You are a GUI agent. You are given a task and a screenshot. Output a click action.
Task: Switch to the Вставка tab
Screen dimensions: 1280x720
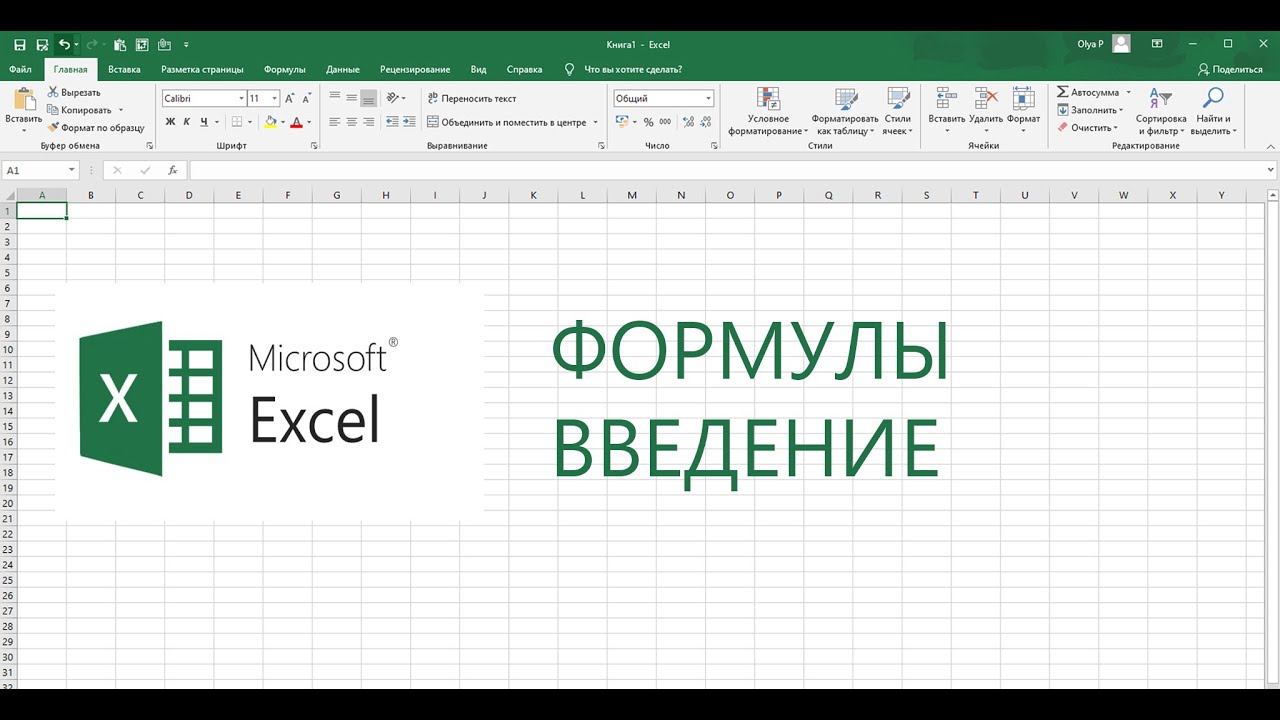tap(124, 70)
